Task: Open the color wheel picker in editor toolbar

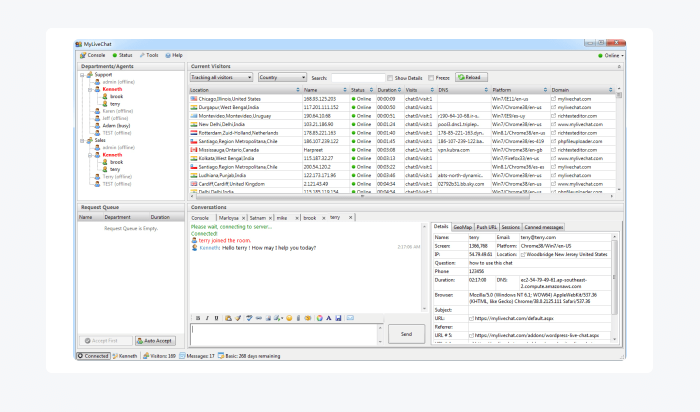Action: point(319,318)
